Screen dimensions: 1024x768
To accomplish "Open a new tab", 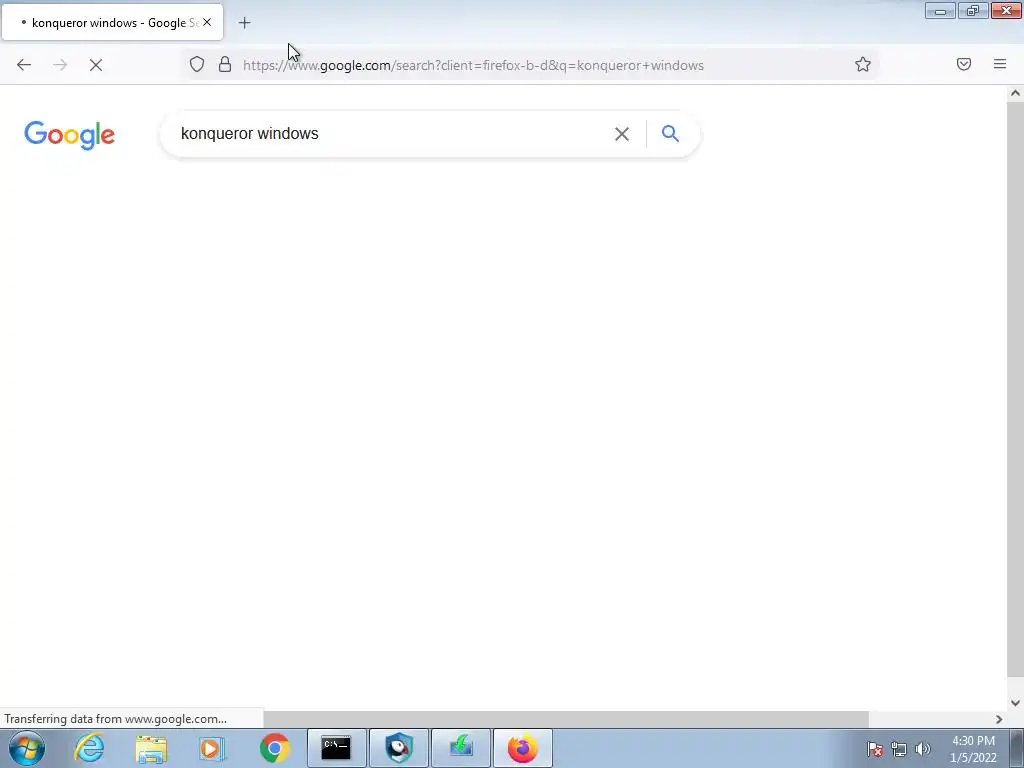I will click(244, 23).
